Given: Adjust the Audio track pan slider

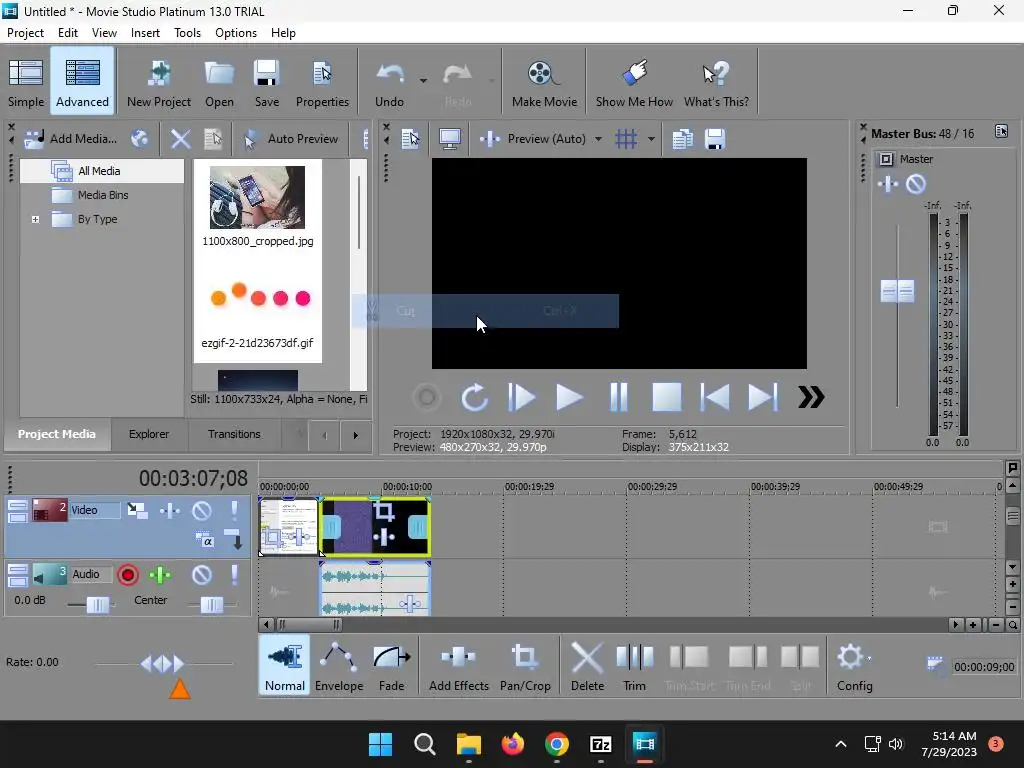Looking at the screenshot, I should pyautogui.click(x=212, y=605).
